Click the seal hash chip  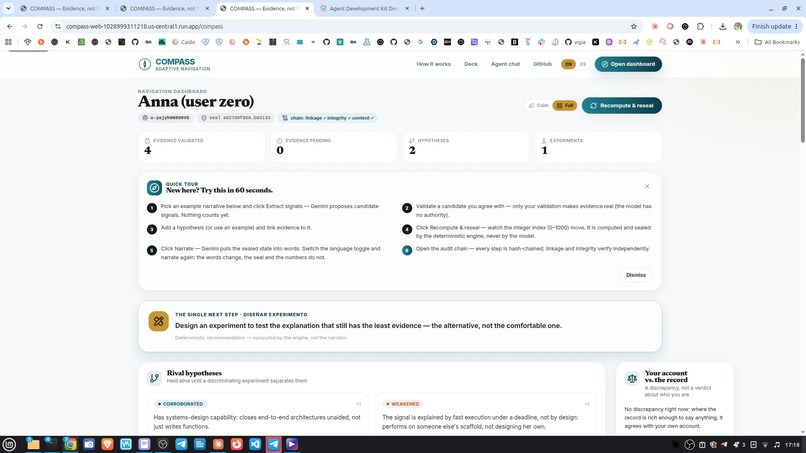236,118
